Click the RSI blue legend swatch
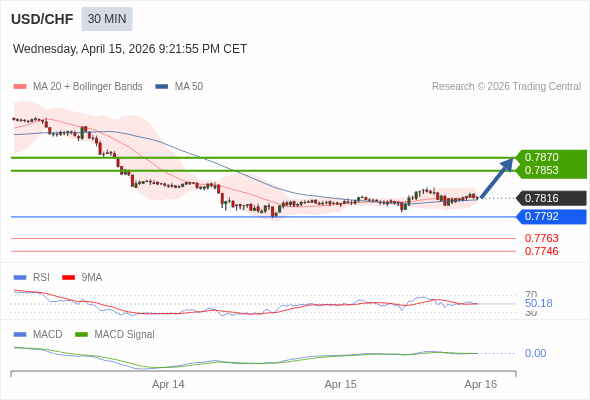The height and width of the screenshot is (400, 590). pos(20,278)
